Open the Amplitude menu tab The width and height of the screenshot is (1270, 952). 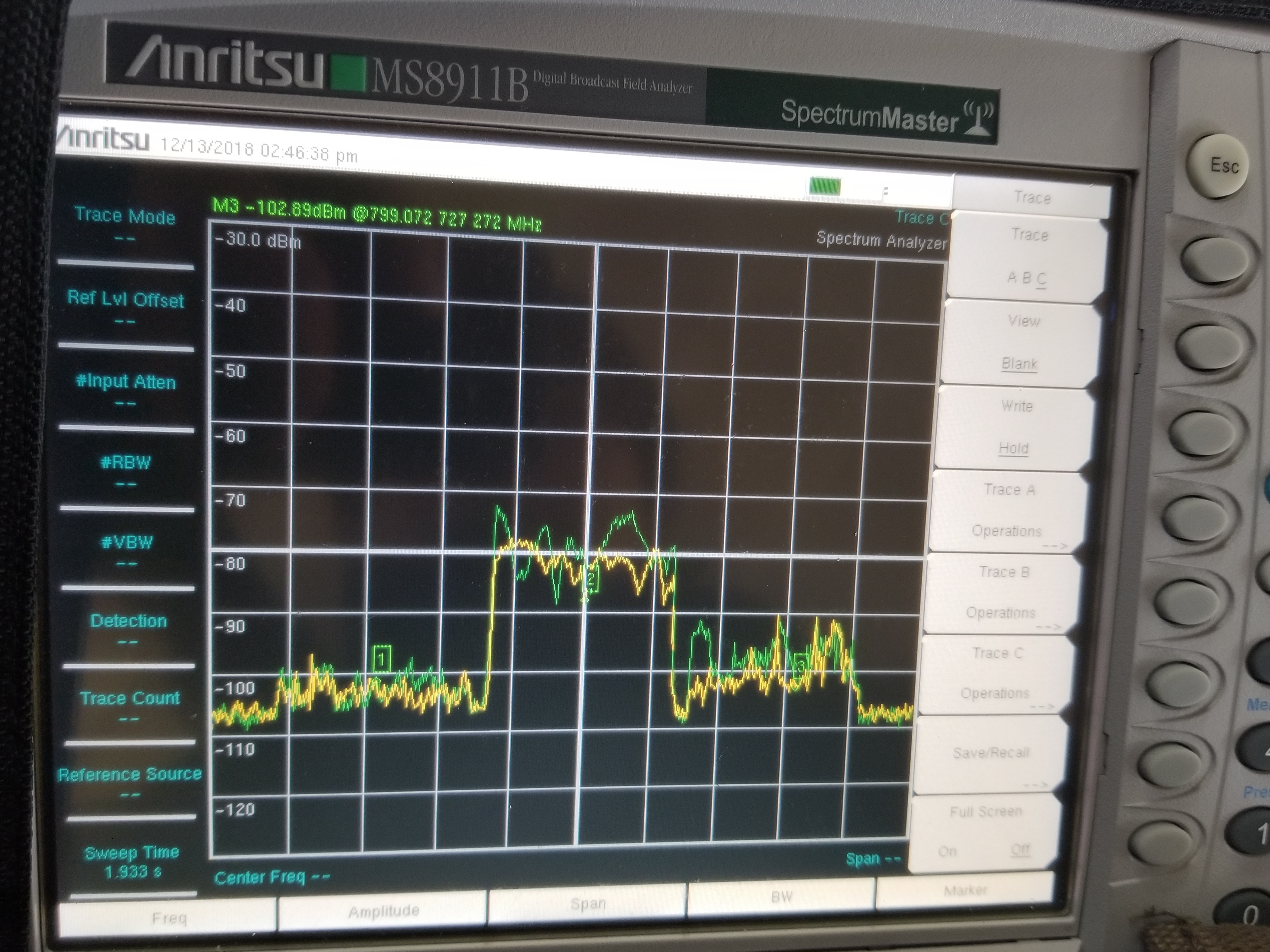coord(383,911)
